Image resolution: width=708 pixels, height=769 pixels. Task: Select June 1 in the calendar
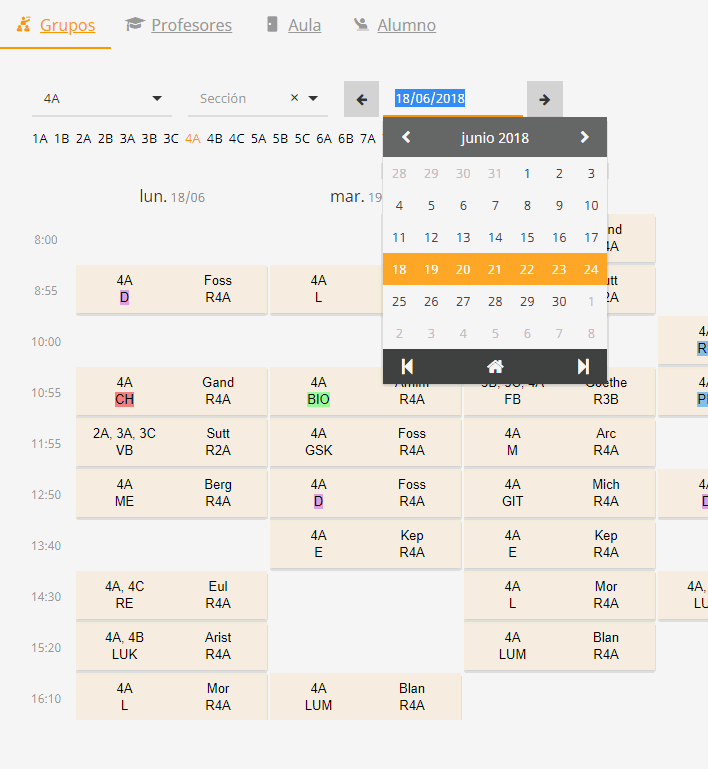pyautogui.click(x=527, y=174)
